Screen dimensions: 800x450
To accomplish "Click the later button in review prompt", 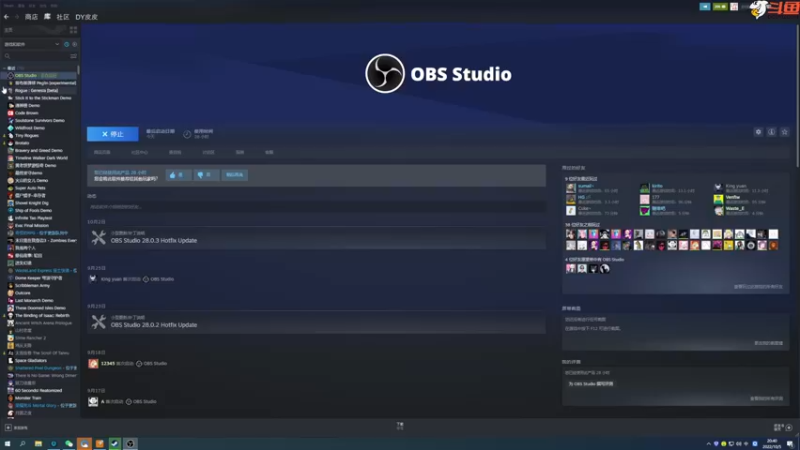I will coord(235,175).
